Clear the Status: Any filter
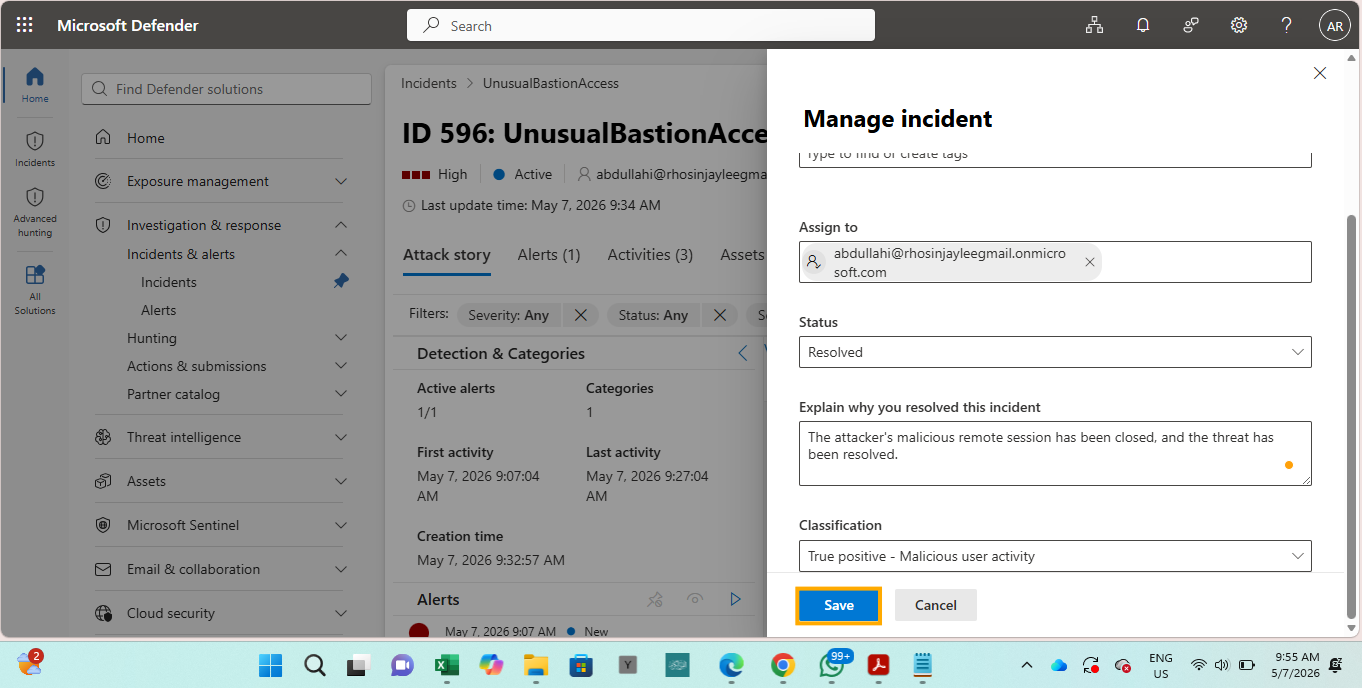Screen dimensions: 1362x688 tap(720, 315)
